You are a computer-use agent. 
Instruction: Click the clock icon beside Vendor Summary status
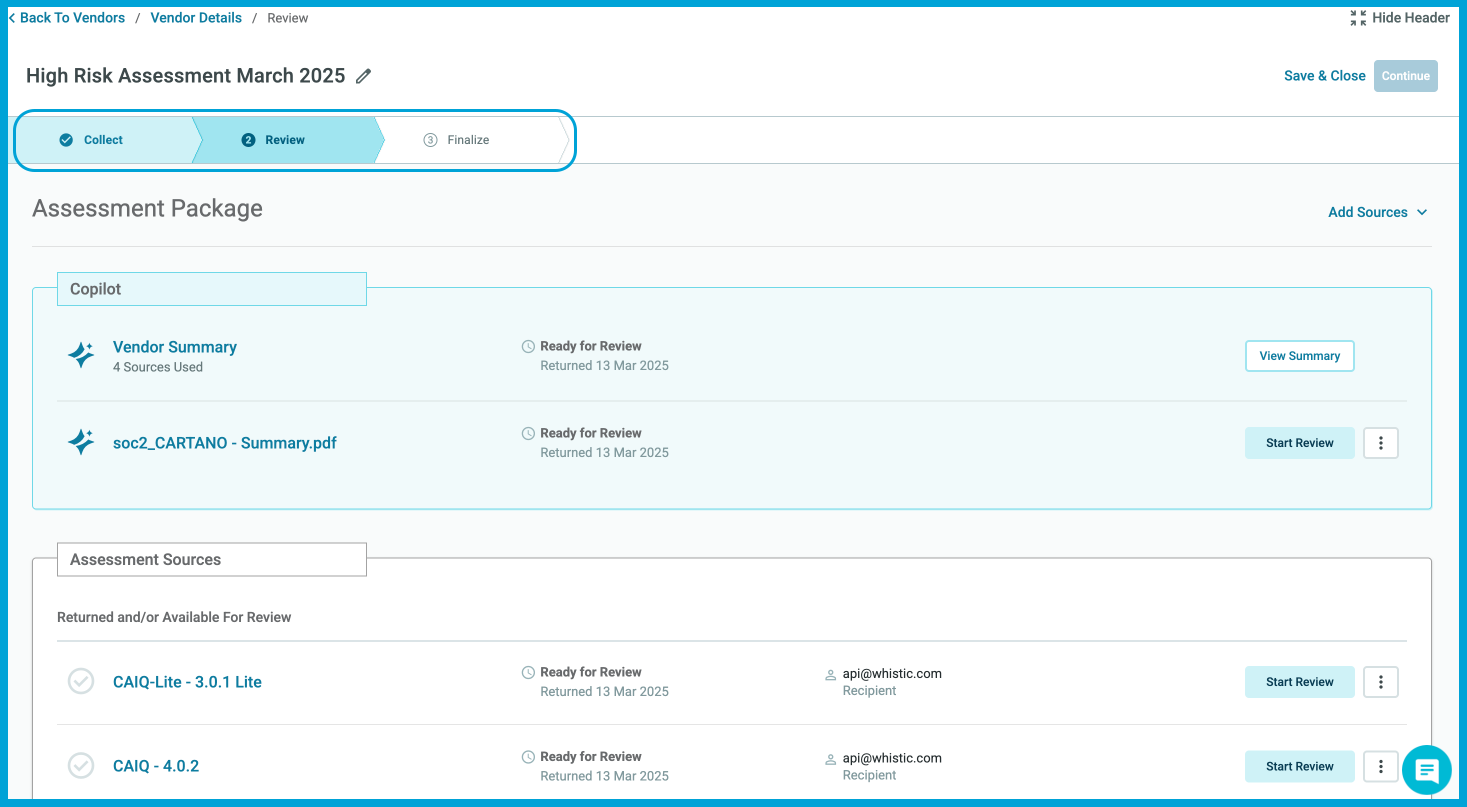tap(528, 345)
